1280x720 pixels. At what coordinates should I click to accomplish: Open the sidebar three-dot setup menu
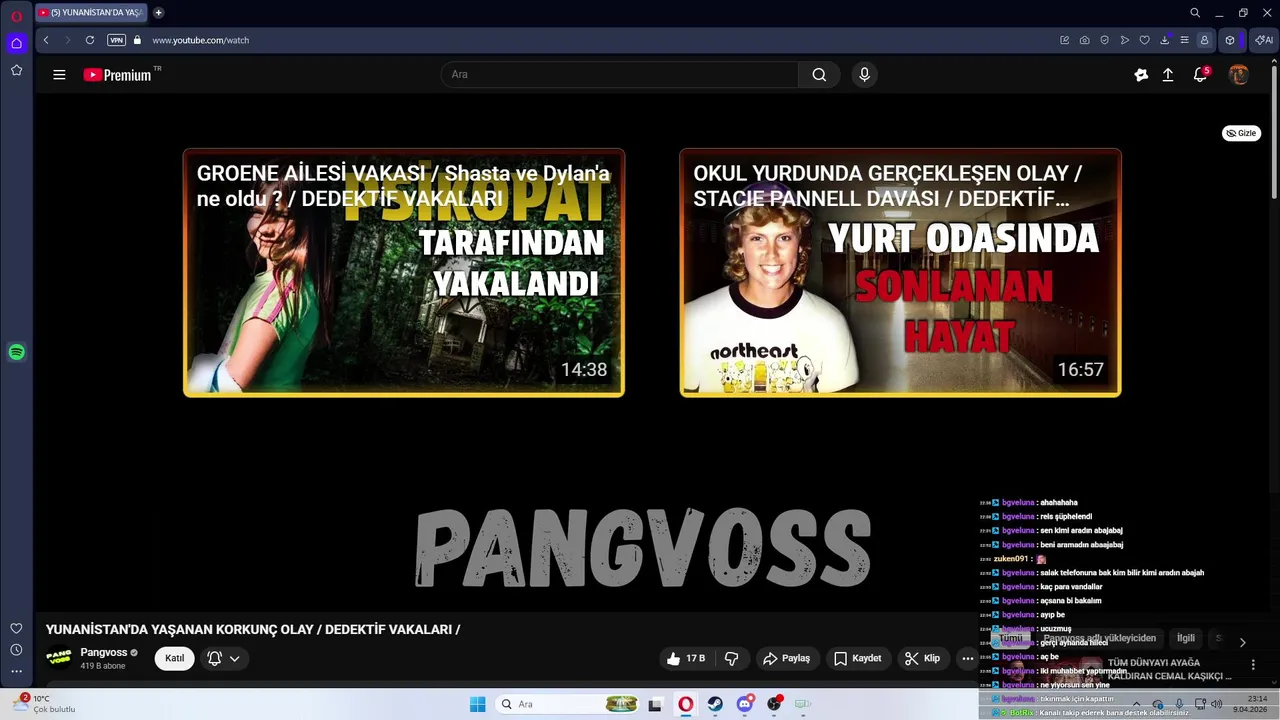pos(16,671)
